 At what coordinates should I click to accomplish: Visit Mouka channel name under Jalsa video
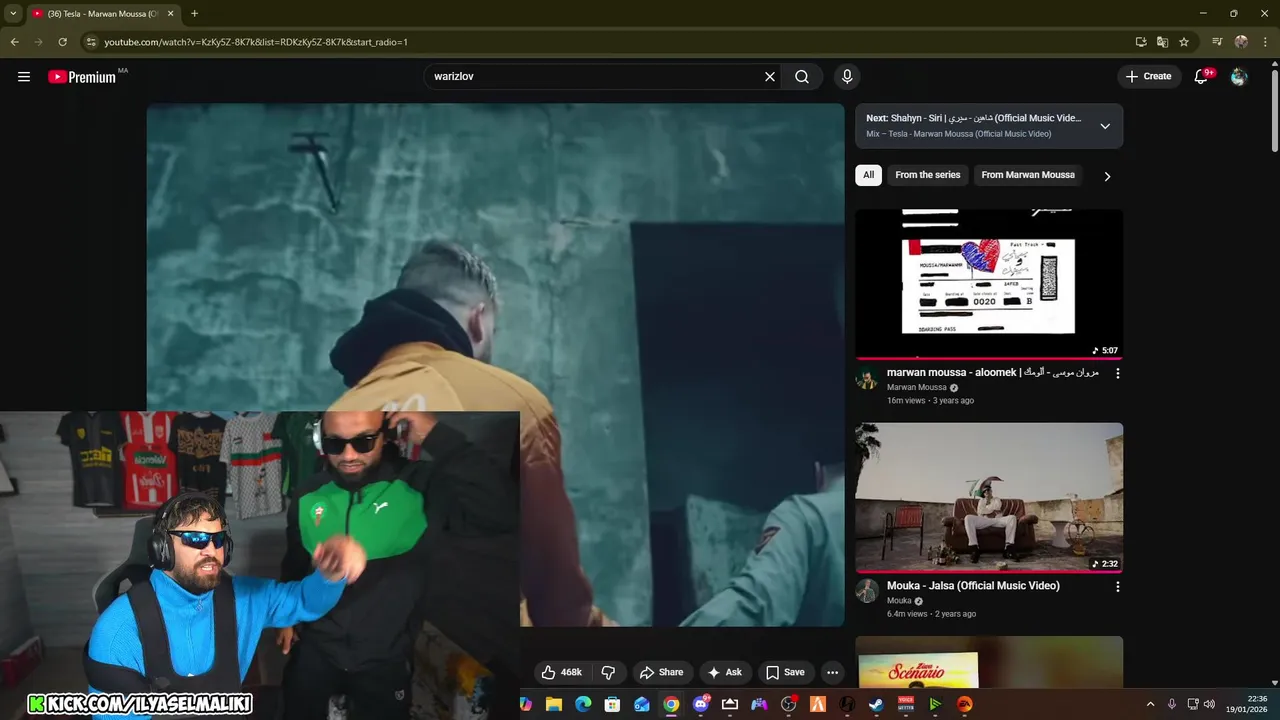point(899,601)
